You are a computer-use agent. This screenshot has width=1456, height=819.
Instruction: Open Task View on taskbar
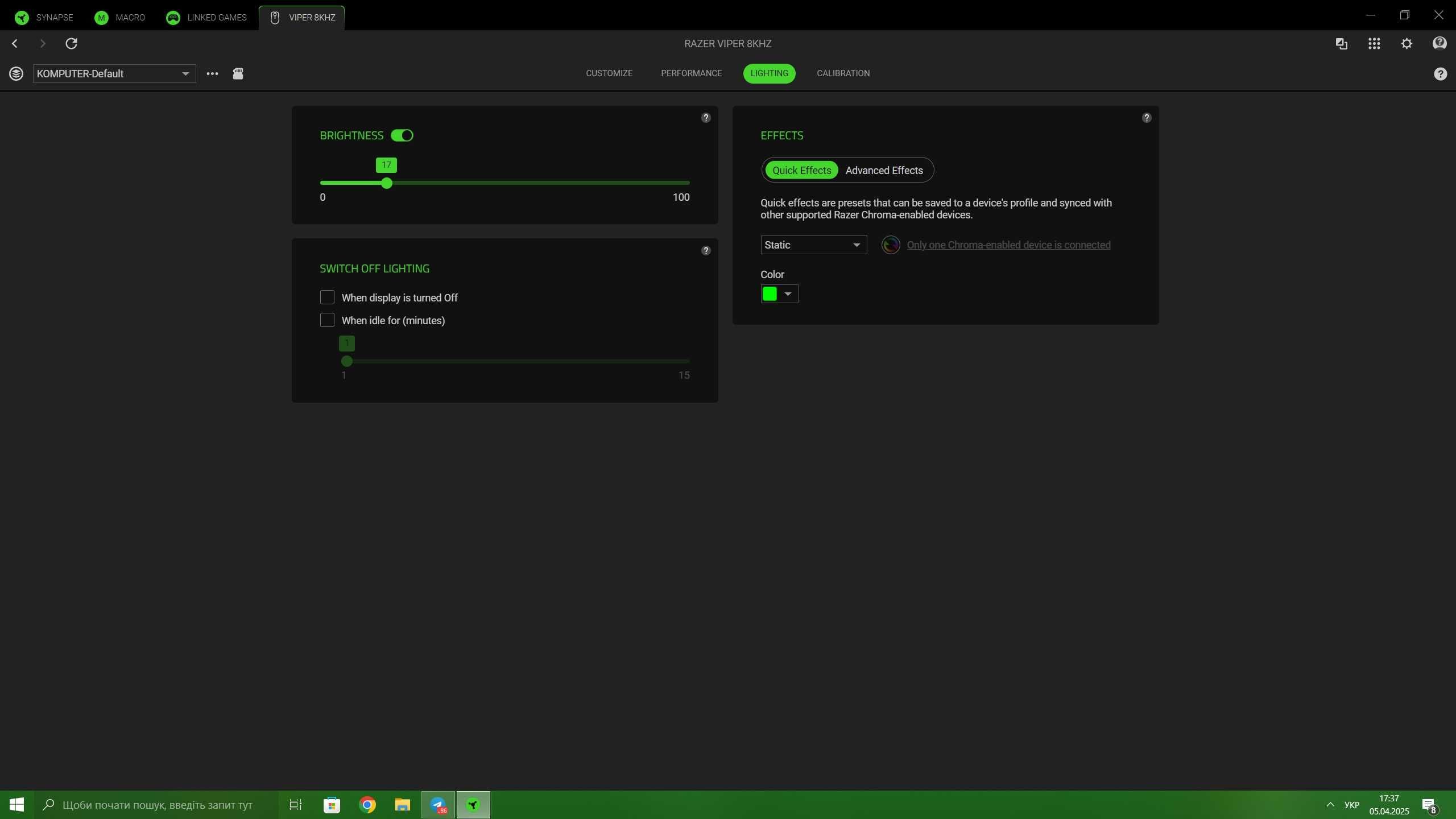click(296, 805)
